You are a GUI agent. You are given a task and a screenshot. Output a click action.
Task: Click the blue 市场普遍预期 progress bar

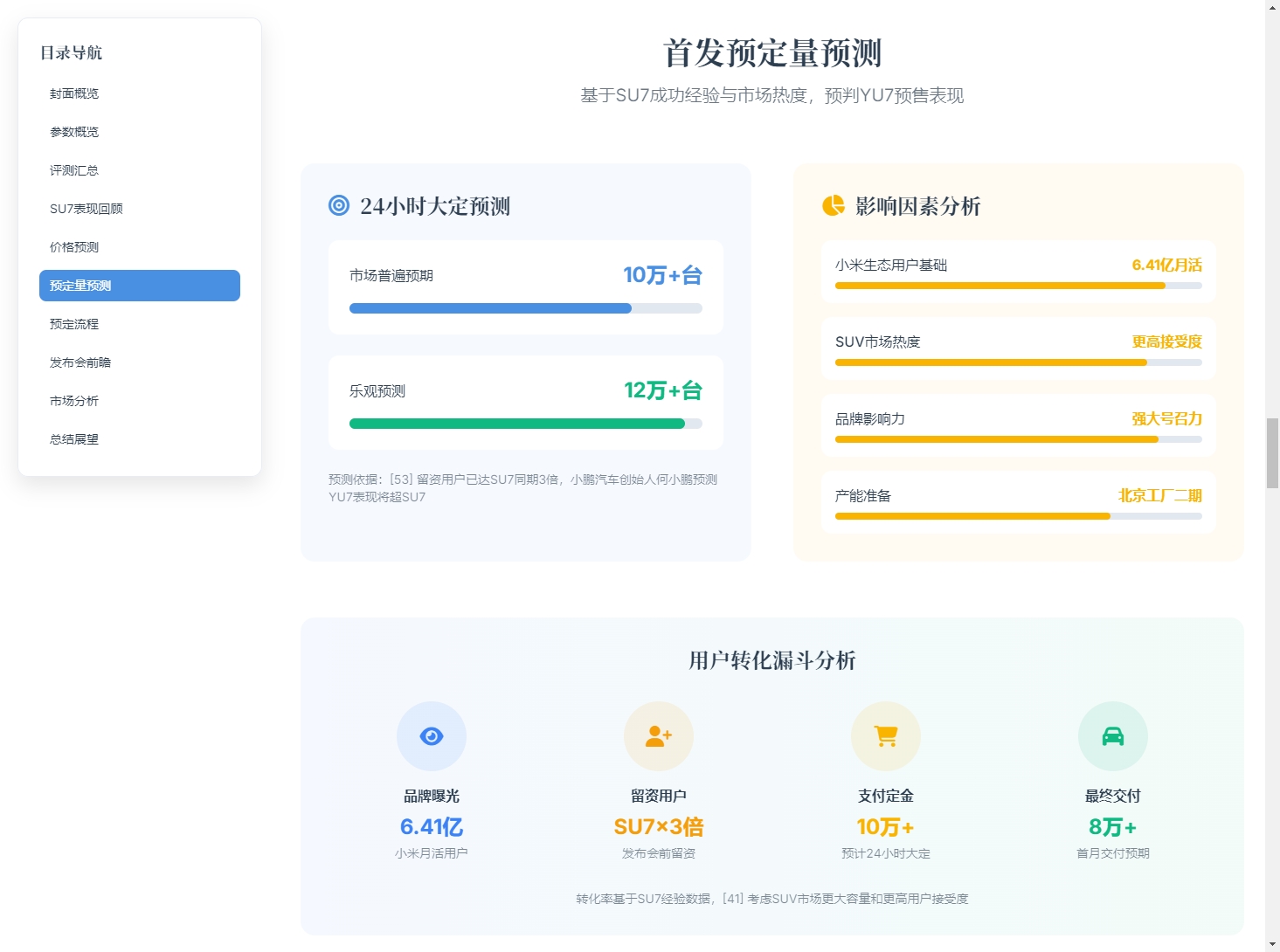click(x=526, y=308)
